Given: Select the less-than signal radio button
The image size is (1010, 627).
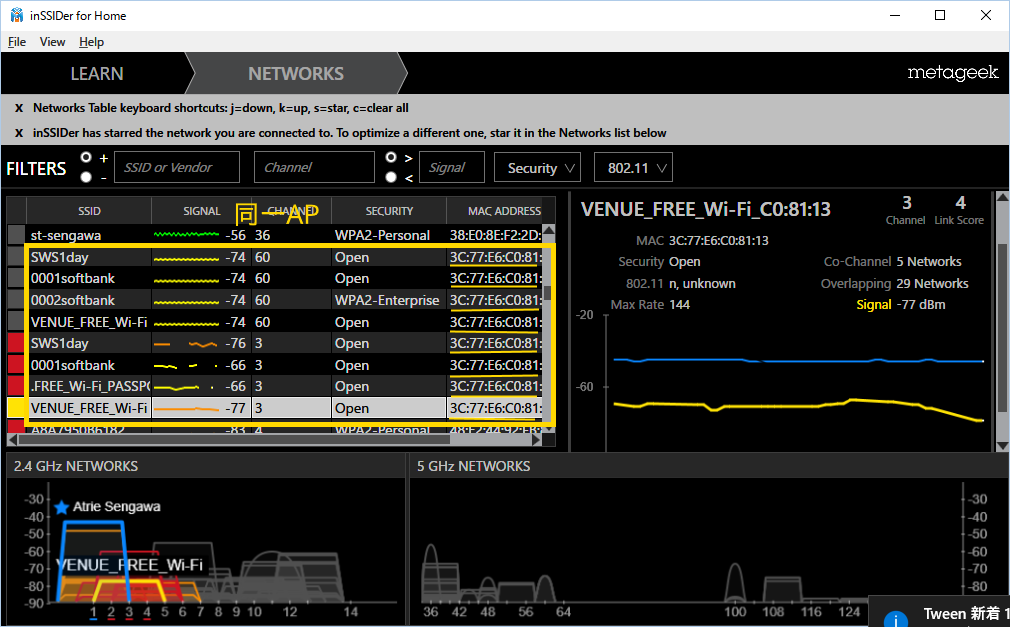Looking at the screenshot, I should (391, 177).
